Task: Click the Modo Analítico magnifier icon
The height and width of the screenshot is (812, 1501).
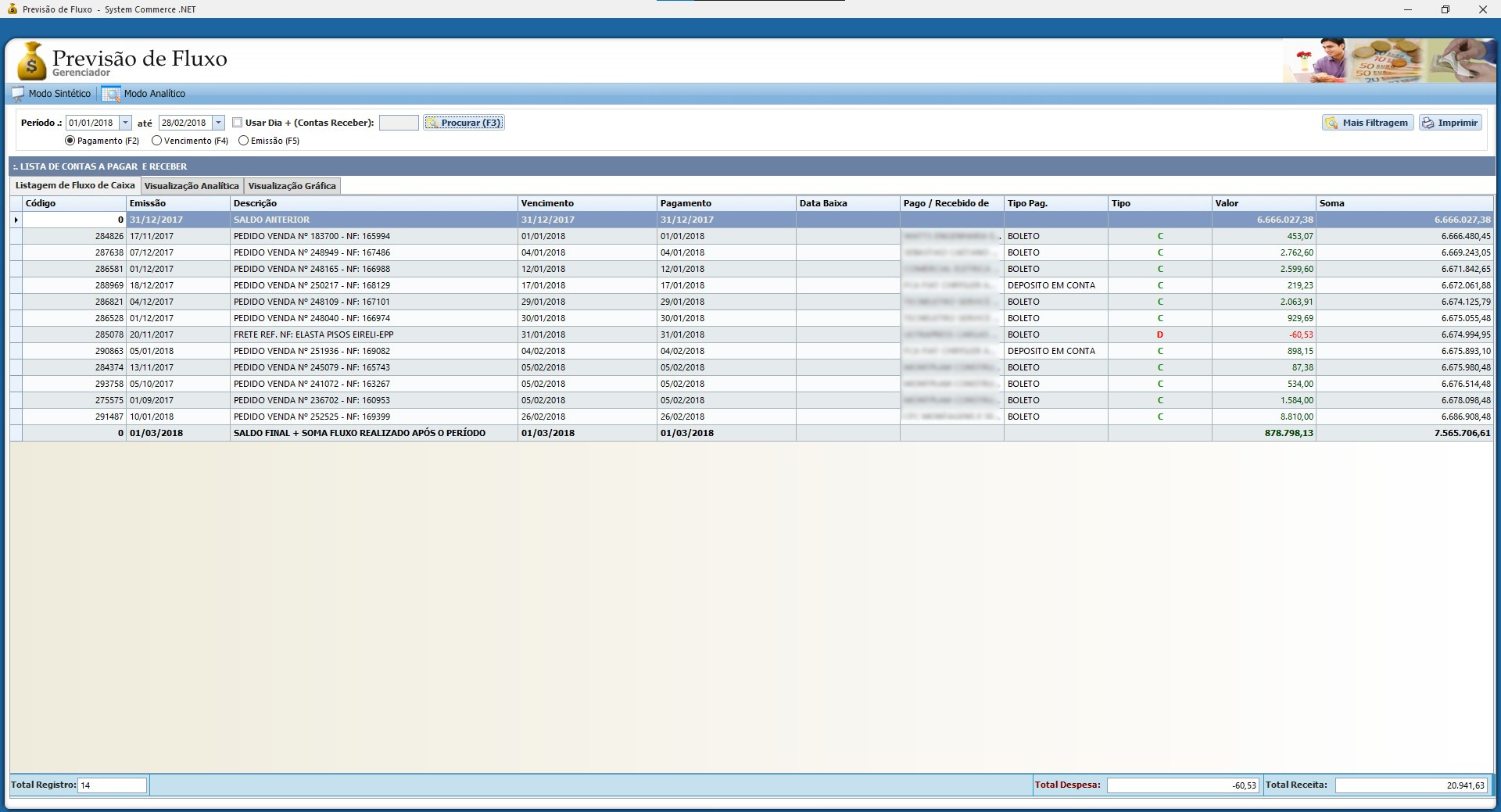Action: point(111,94)
